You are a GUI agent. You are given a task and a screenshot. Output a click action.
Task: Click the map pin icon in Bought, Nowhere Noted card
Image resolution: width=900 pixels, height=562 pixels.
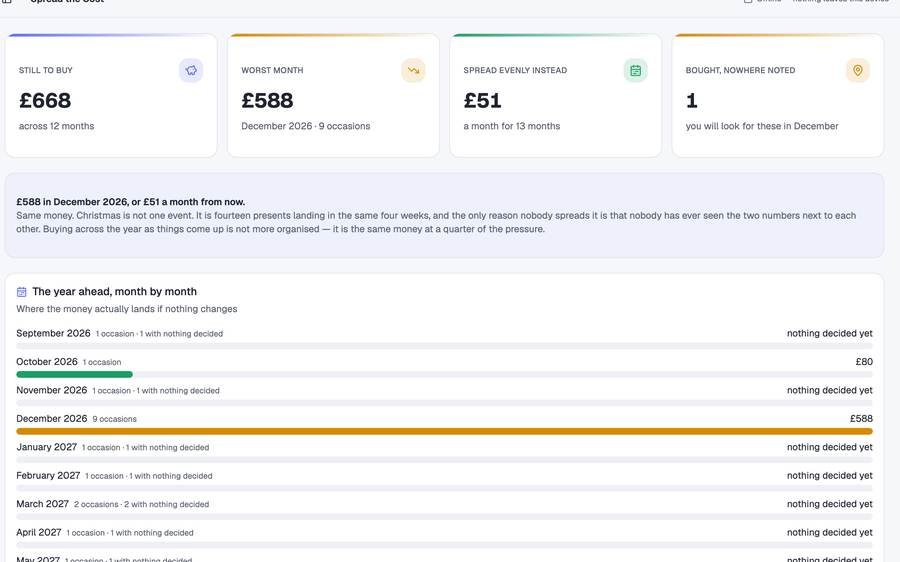(x=858, y=71)
